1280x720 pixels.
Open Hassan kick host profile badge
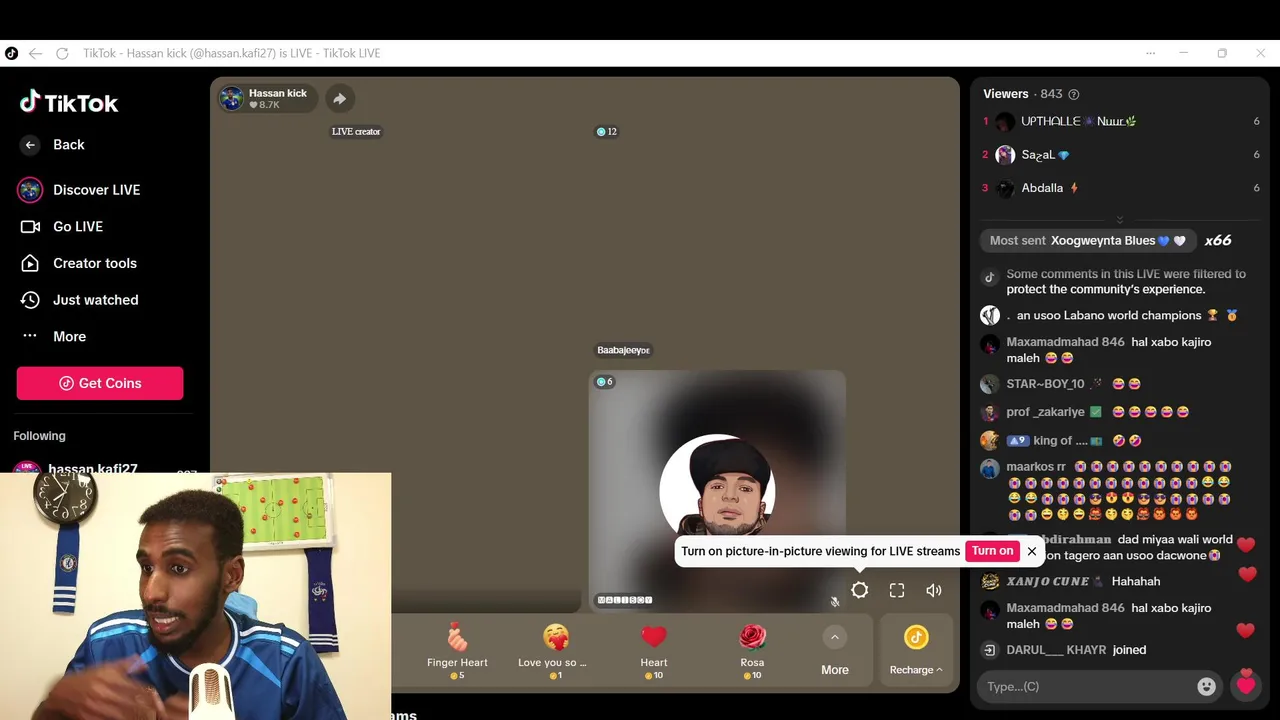click(267, 98)
